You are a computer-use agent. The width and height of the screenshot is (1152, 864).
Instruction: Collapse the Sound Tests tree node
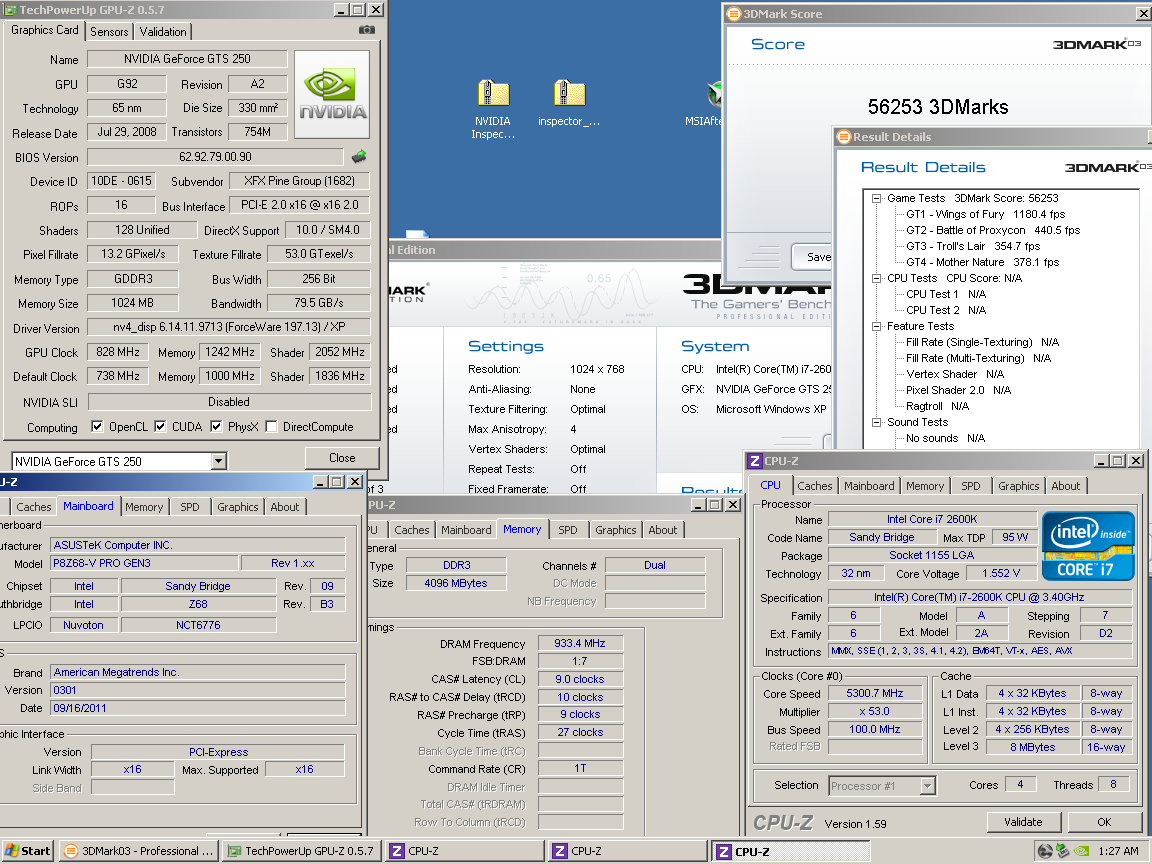pyautogui.click(x=876, y=422)
